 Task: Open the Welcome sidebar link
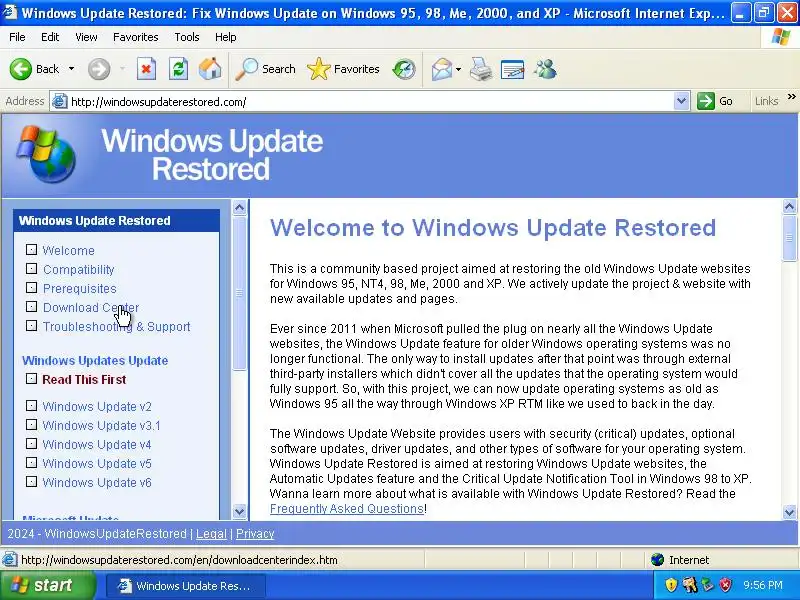pos(68,251)
